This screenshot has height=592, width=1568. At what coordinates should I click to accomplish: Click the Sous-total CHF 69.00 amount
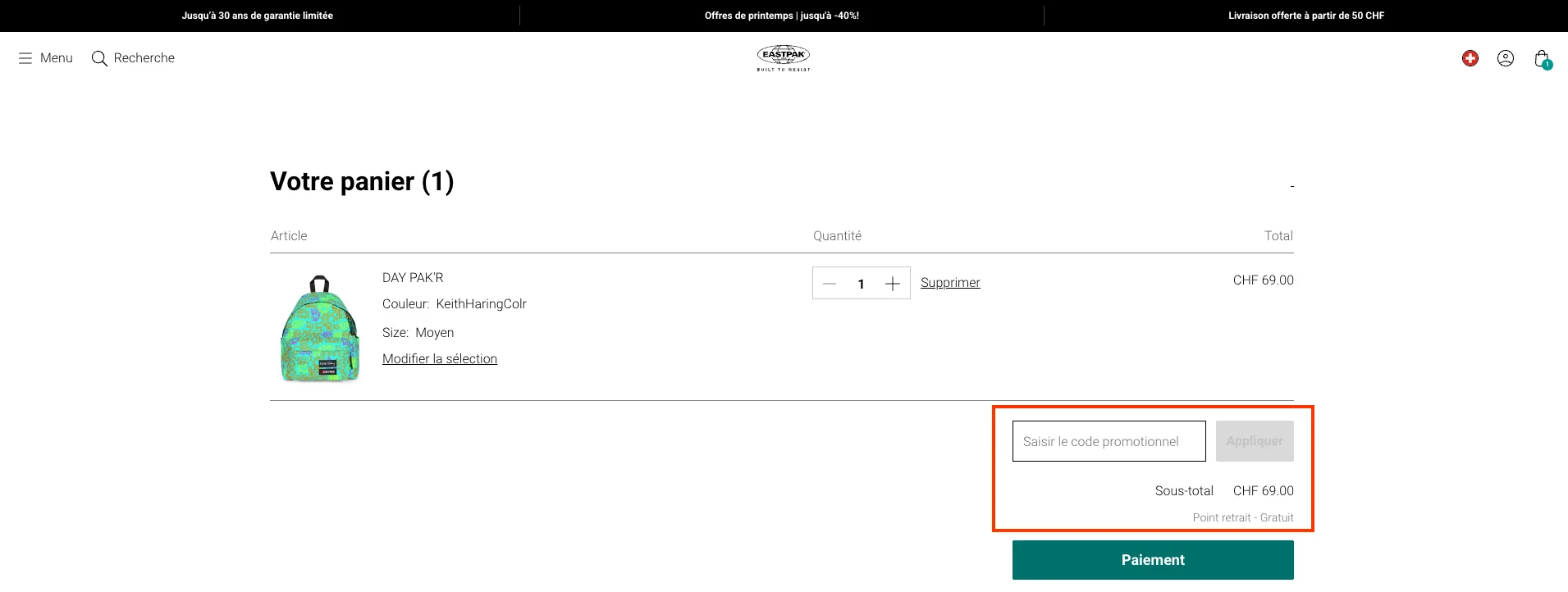click(1264, 491)
